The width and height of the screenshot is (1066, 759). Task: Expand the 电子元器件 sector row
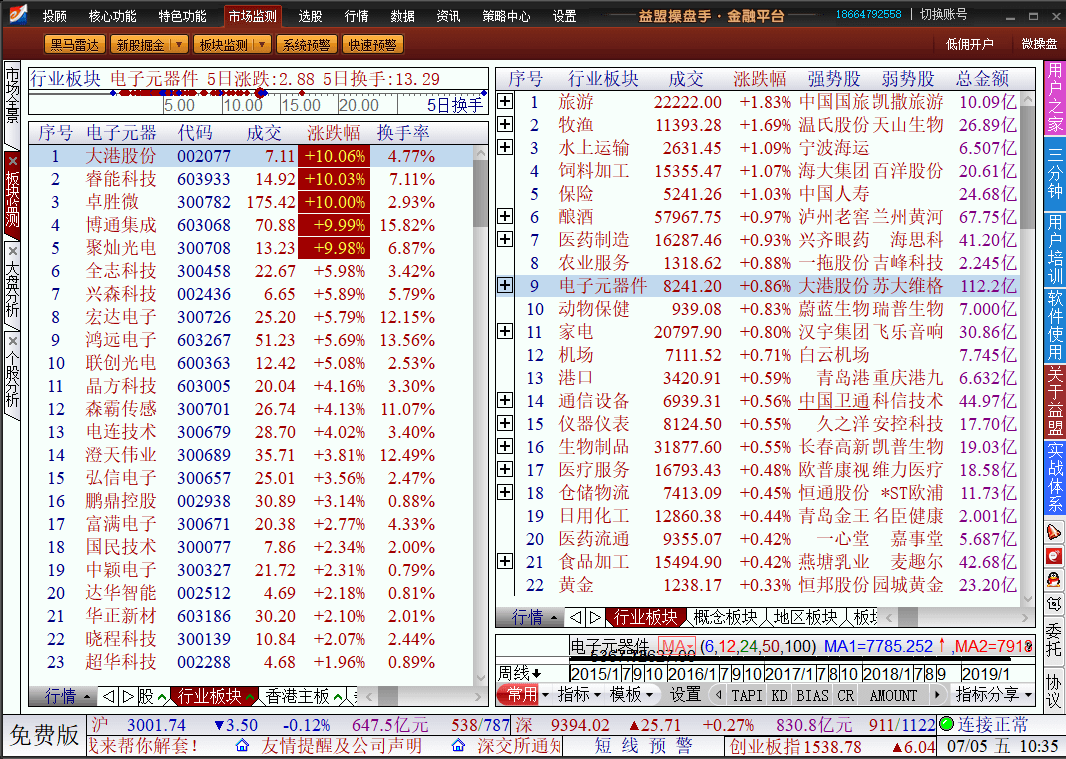tap(505, 285)
